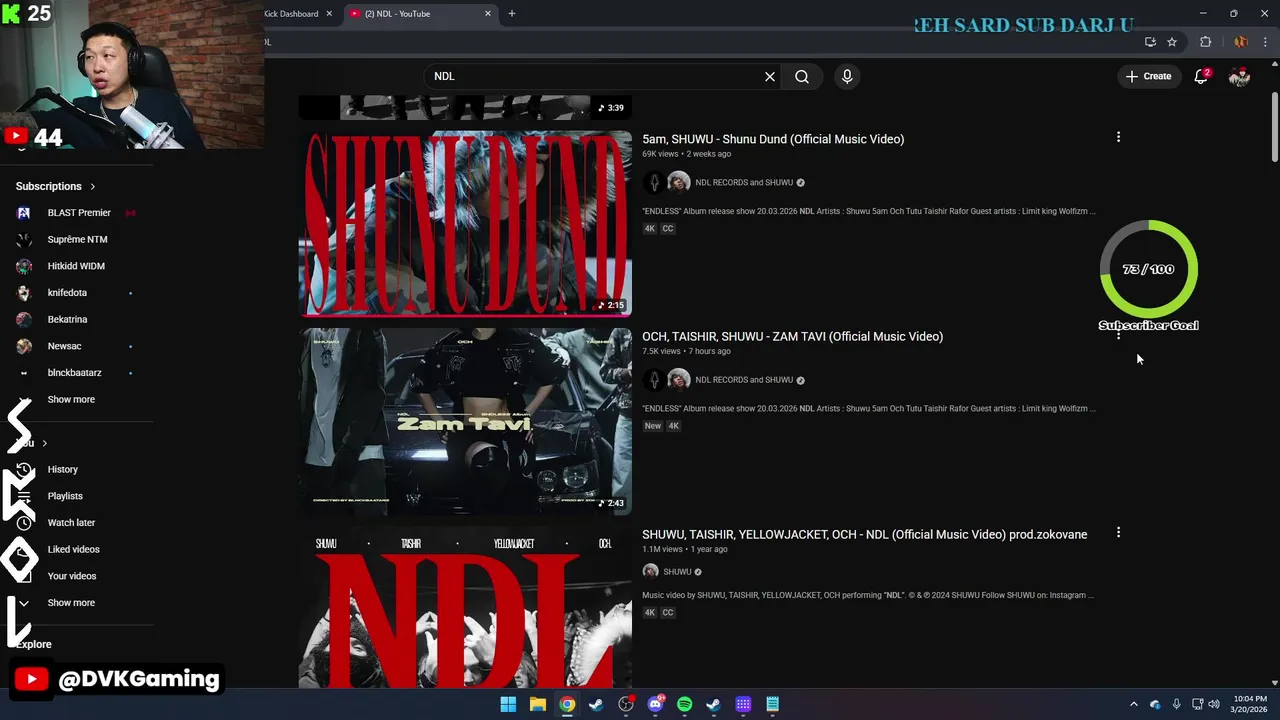Open Windows Start menu
The height and width of the screenshot is (720, 1280).
pos(508,704)
